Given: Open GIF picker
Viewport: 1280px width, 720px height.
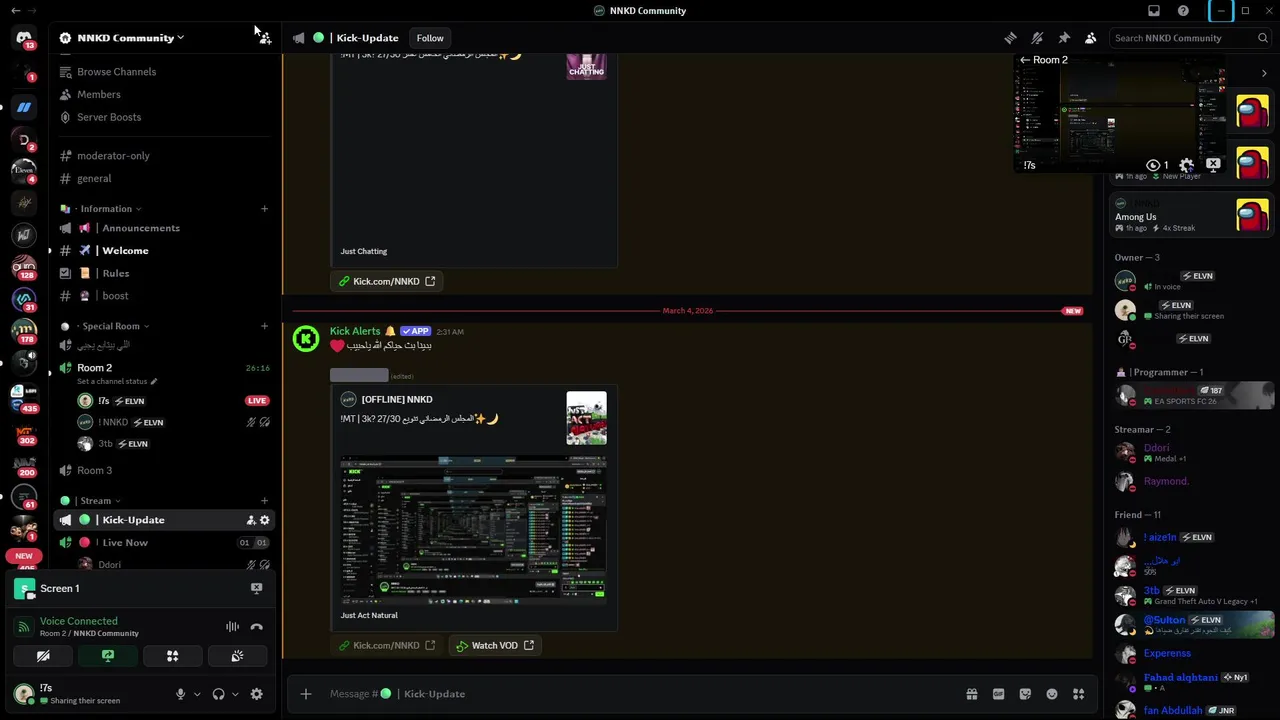Looking at the screenshot, I should [x=998, y=694].
